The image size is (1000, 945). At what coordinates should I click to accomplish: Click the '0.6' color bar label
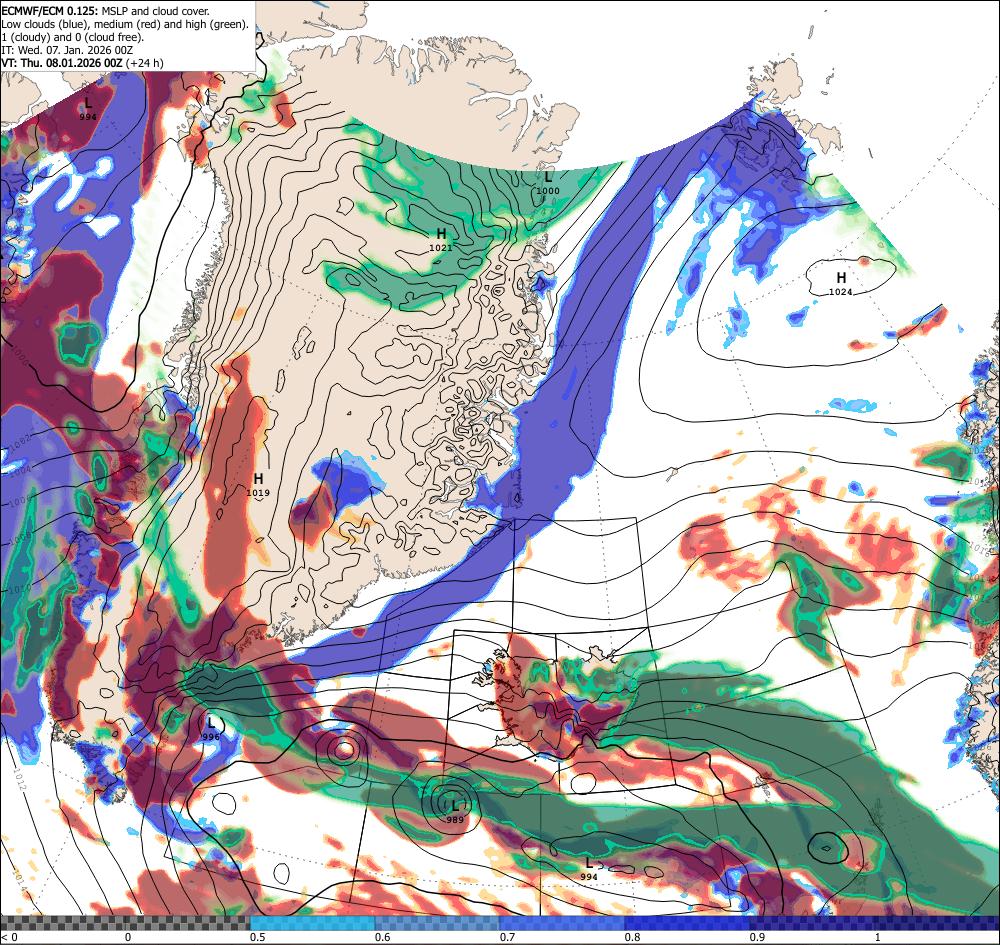coord(383,937)
